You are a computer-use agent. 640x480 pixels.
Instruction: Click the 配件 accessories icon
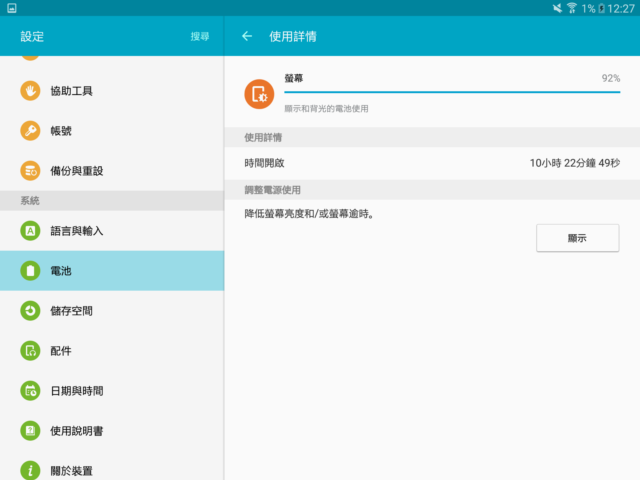coord(30,351)
